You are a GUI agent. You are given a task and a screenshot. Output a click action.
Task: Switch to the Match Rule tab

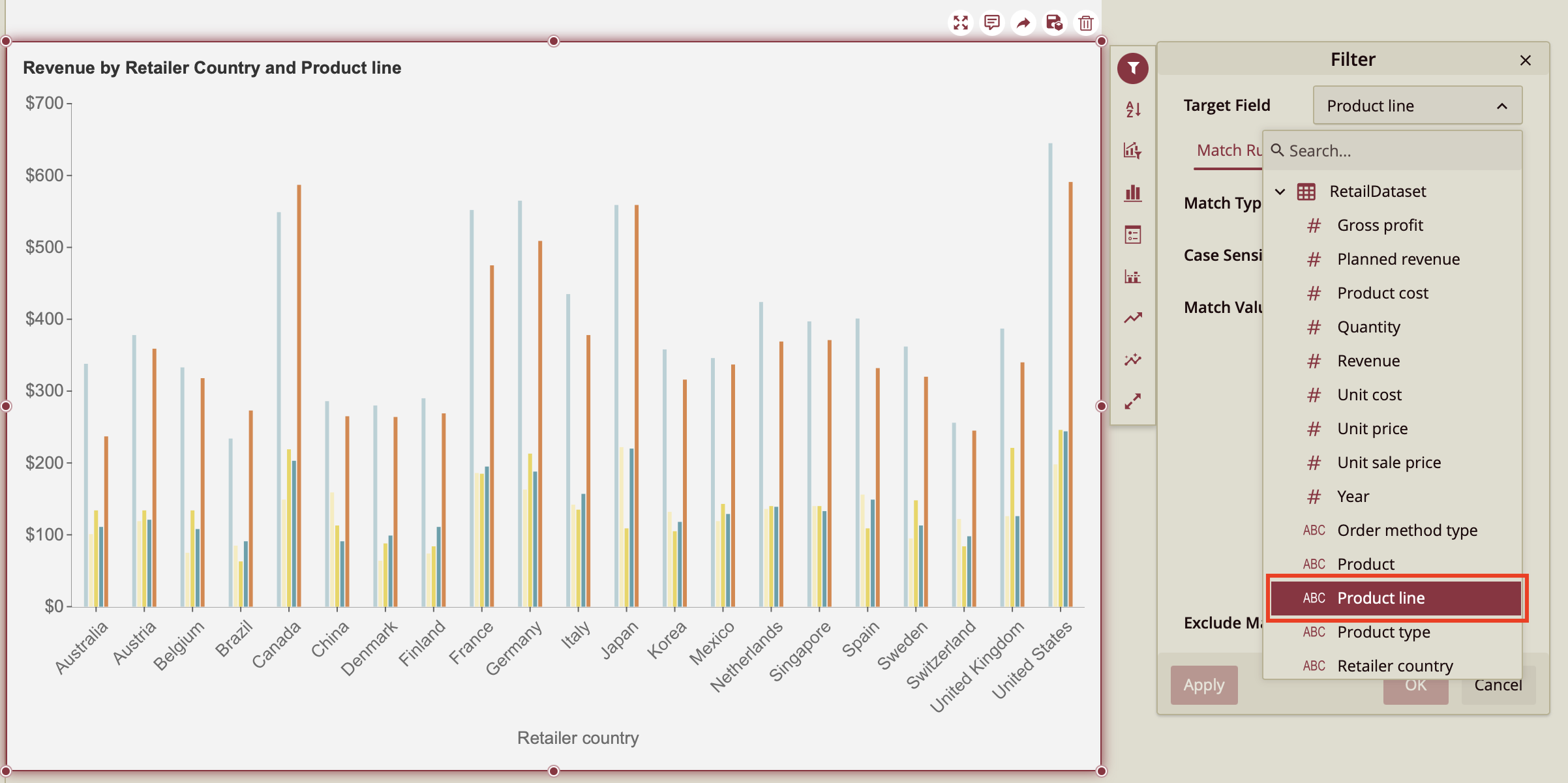point(1229,151)
